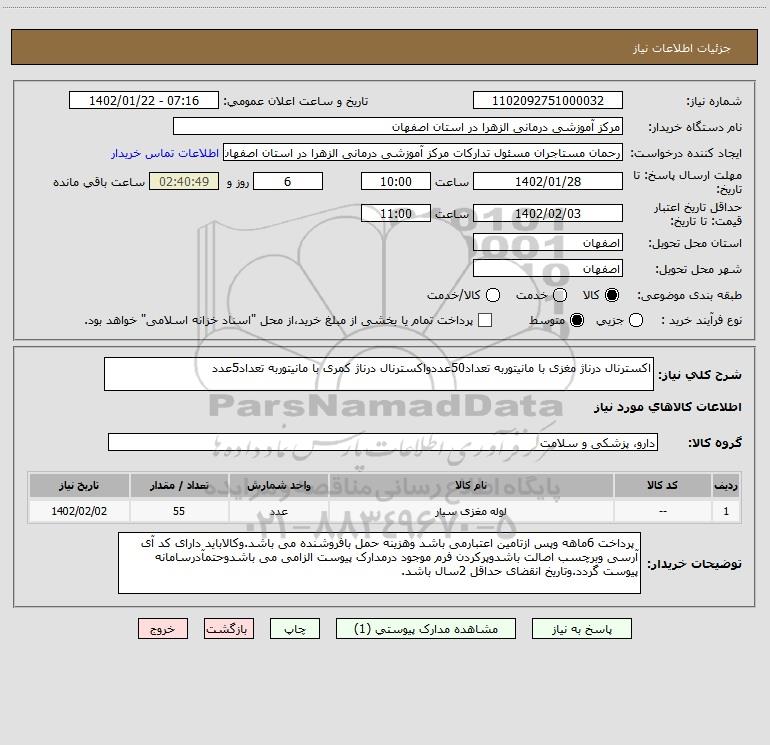Click the general need description text box
The image size is (770, 745).
pyautogui.click(x=379, y=374)
